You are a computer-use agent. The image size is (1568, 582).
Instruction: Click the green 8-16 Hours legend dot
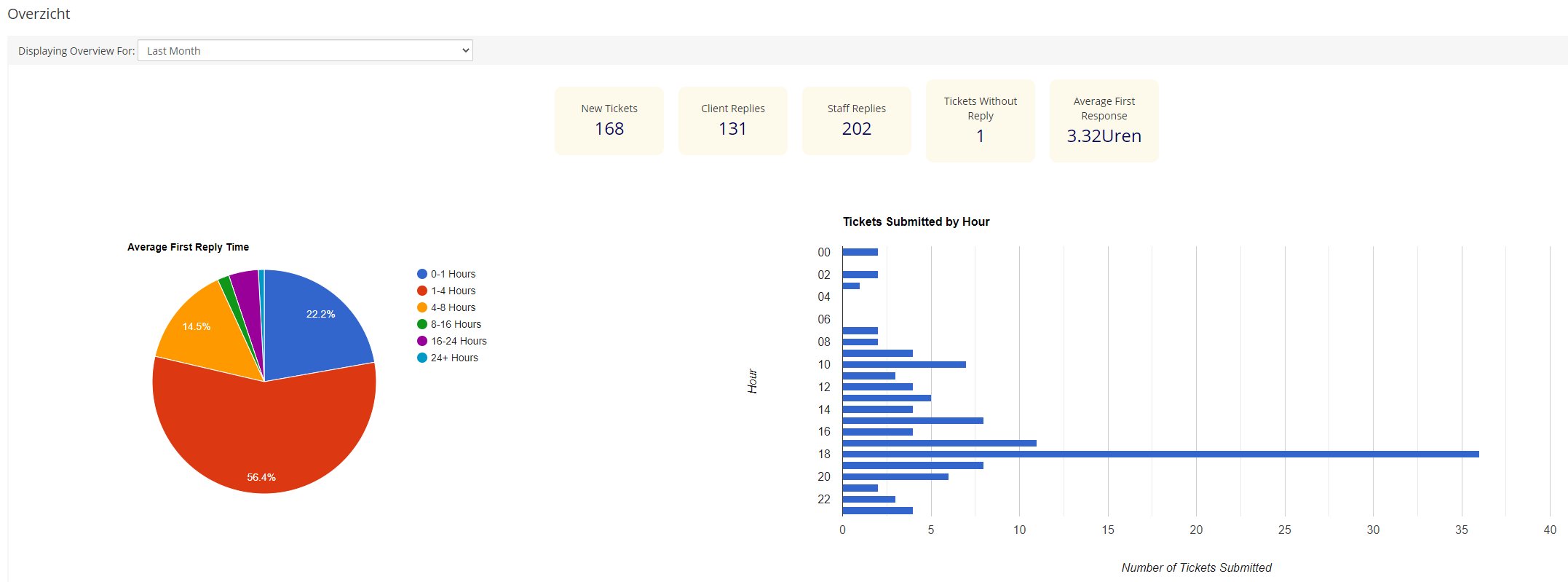coord(422,324)
